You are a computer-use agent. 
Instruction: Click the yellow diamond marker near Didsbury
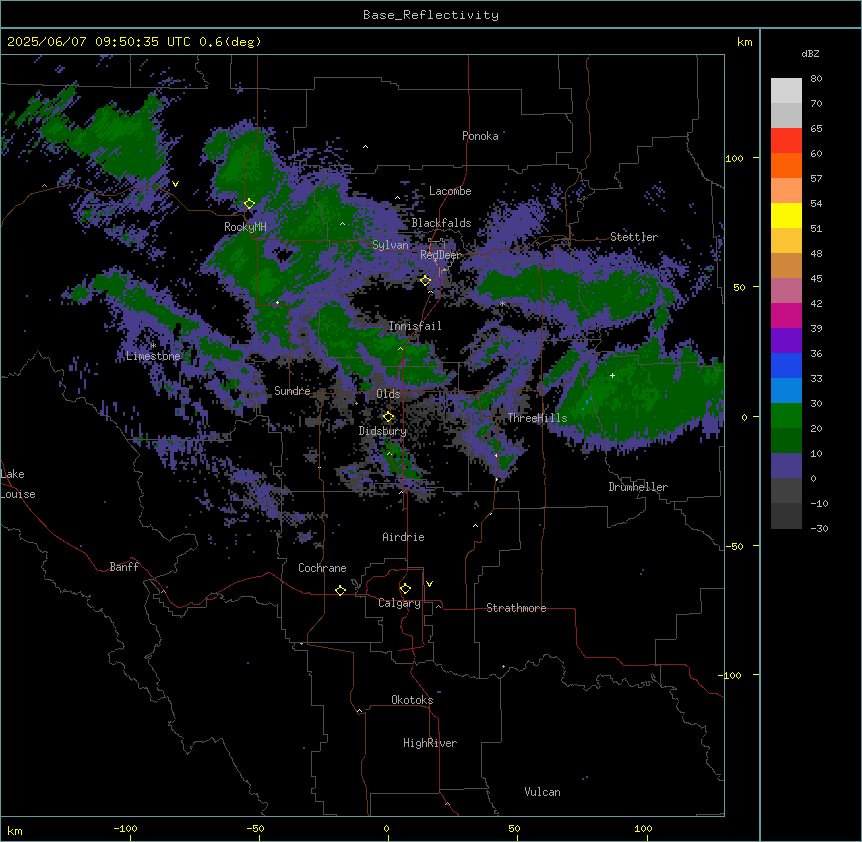(x=389, y=417)
